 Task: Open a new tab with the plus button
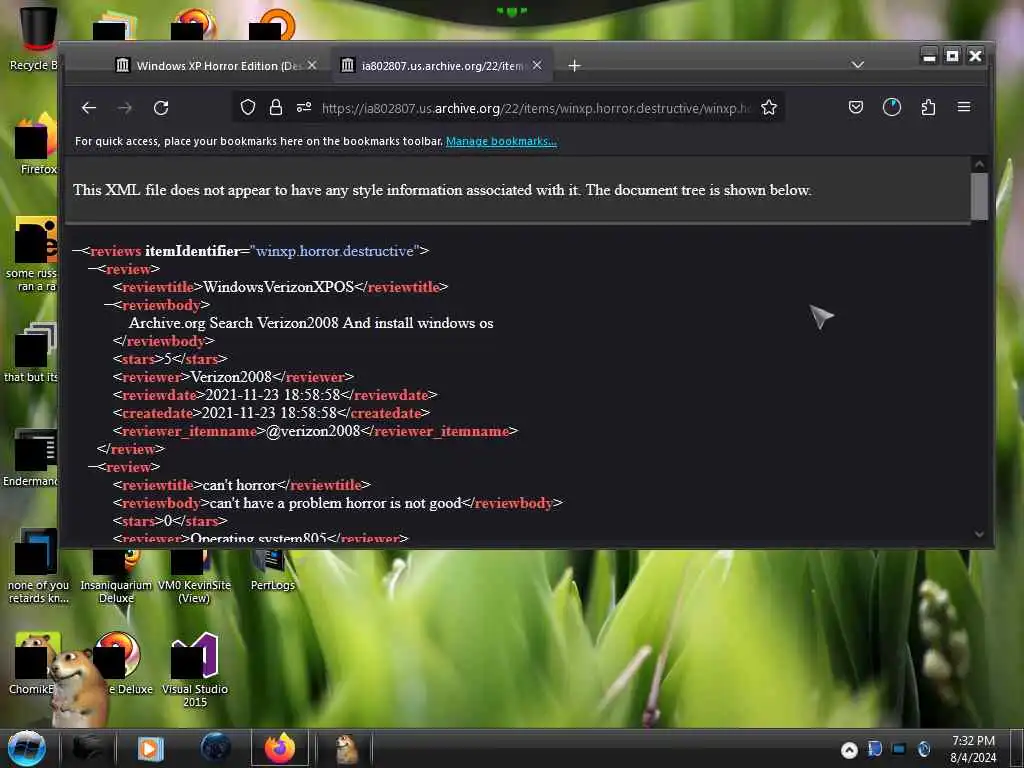[x=574, y=66]
